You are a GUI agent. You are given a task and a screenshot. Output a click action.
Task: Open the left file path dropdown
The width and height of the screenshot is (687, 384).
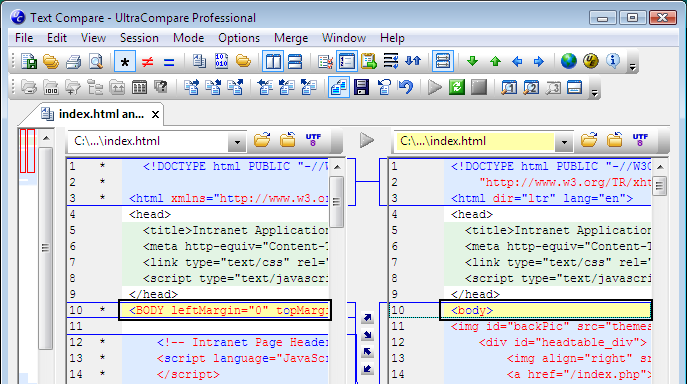point(237,142)
